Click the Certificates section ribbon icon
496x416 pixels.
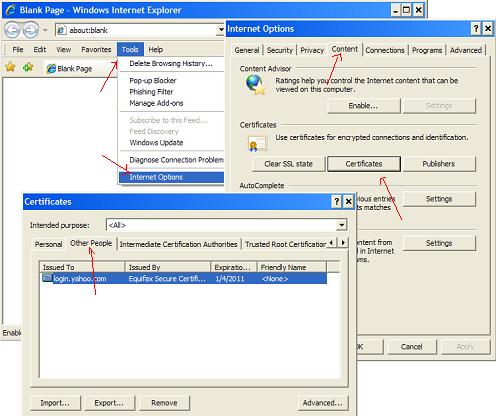(x=257, y=144)
